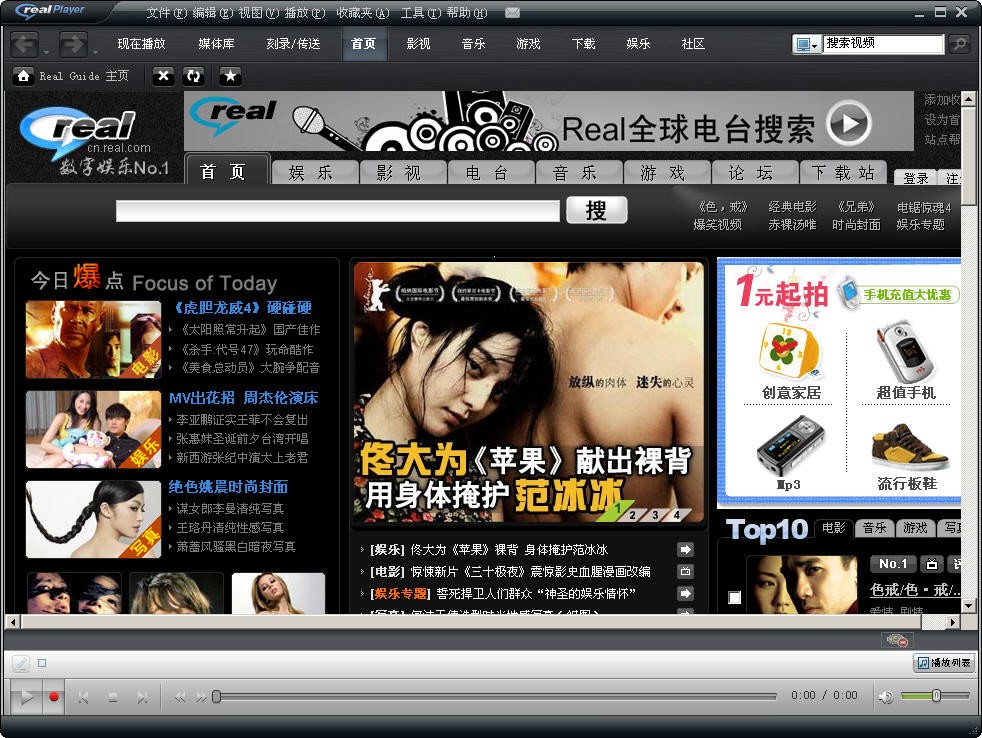Open the 下载站 page tab
Screen dimensions: 982x738
pos(844,172)
